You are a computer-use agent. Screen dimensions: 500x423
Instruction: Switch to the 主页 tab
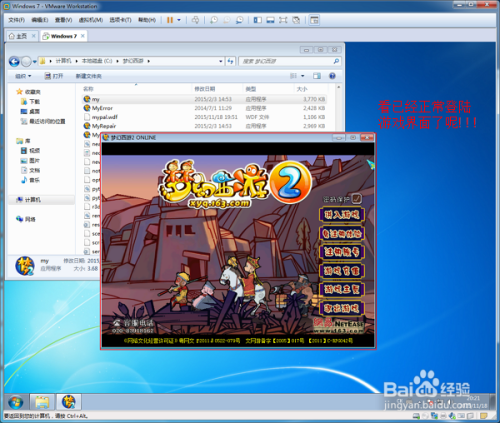(x=22, y=36)
